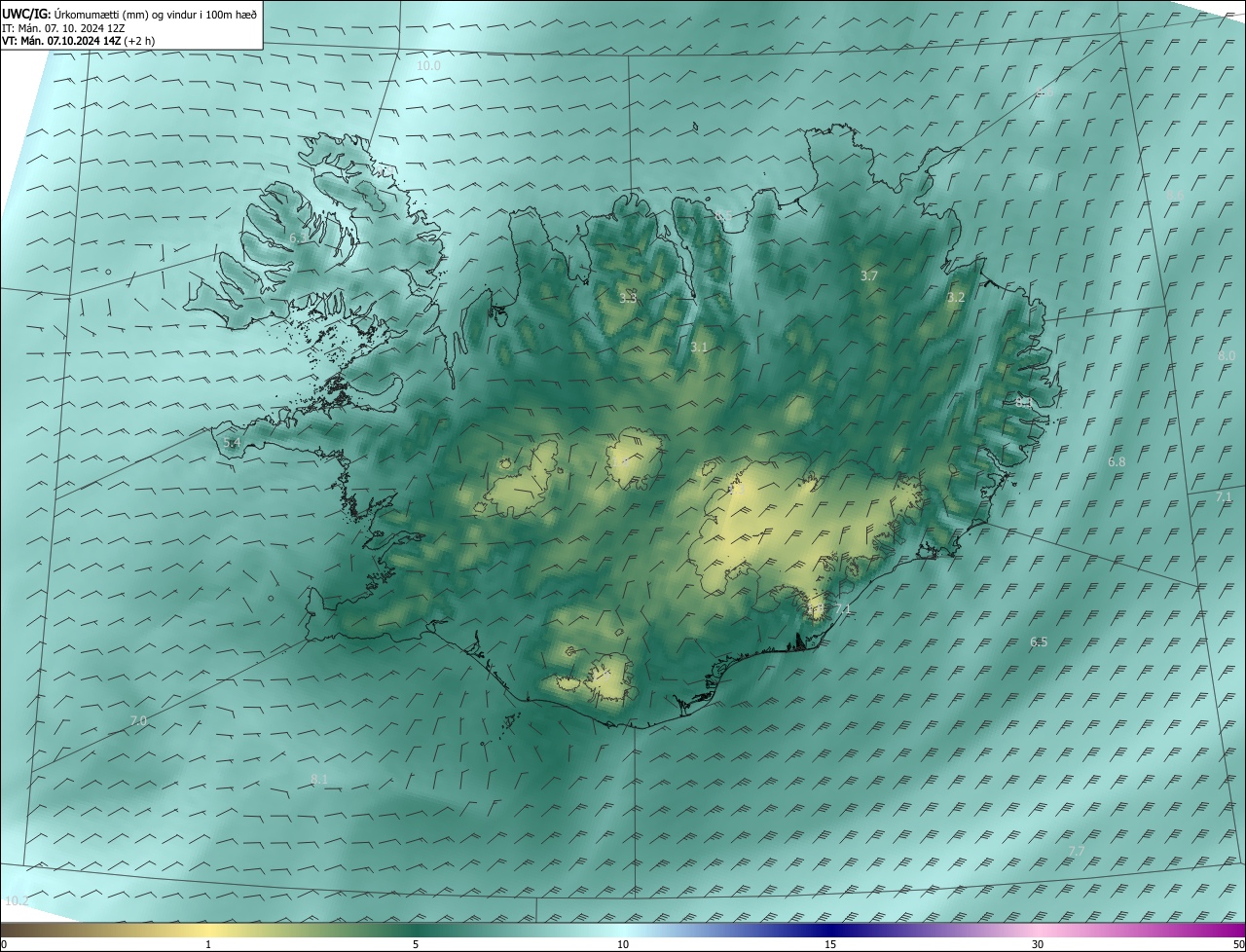Click the 8.5 value label on the north coast
Viewport: 1246px width, 952px height.
click(723, 216)
